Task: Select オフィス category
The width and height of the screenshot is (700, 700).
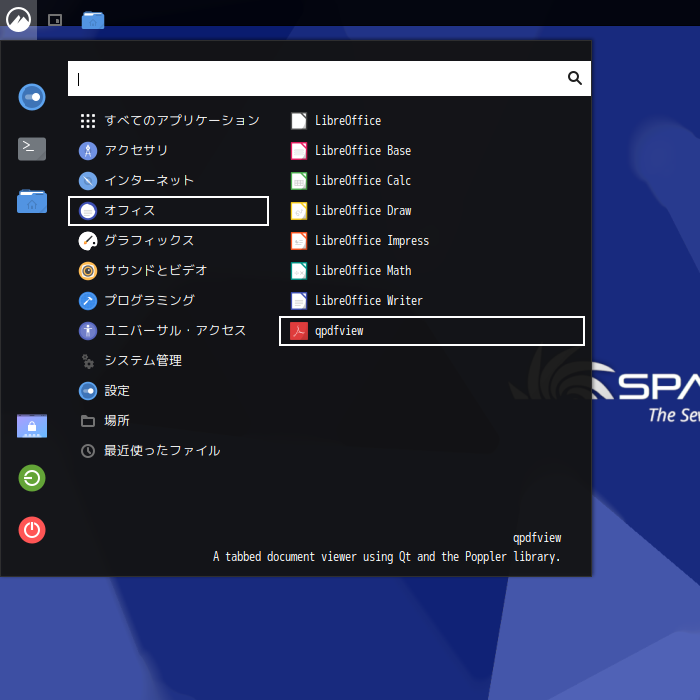Action: coord(168,211)
